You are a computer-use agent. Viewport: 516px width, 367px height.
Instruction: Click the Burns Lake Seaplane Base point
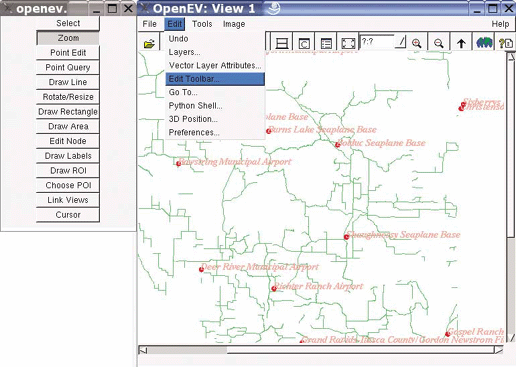(269, 131)
